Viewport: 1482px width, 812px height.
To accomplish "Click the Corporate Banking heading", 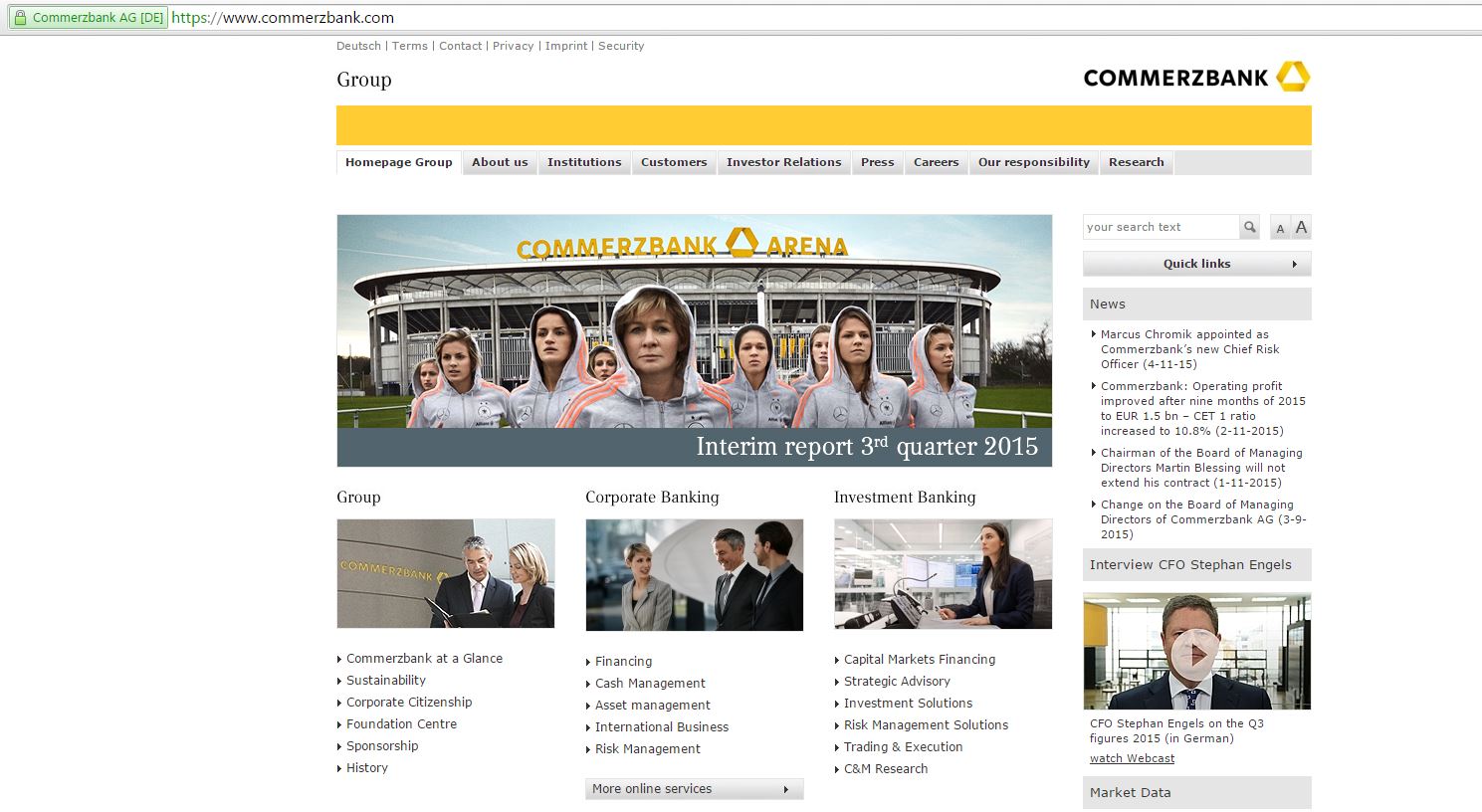I will [x=652, y=498].
